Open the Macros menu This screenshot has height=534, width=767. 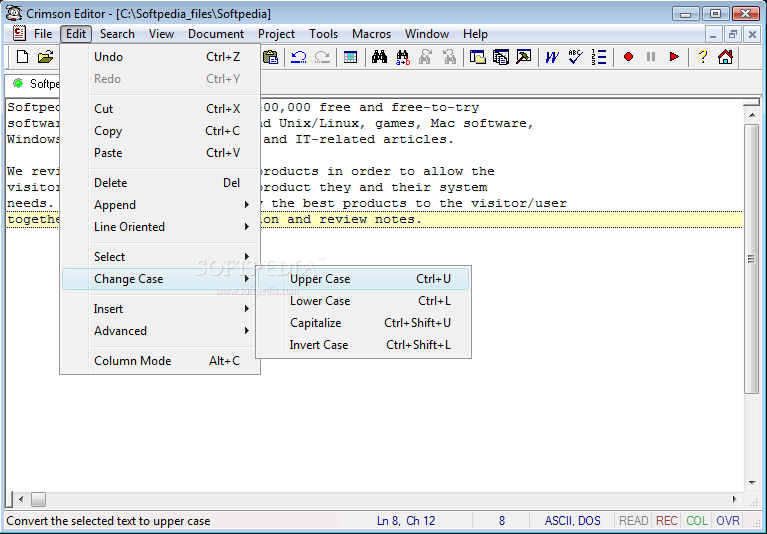point(371,34)
